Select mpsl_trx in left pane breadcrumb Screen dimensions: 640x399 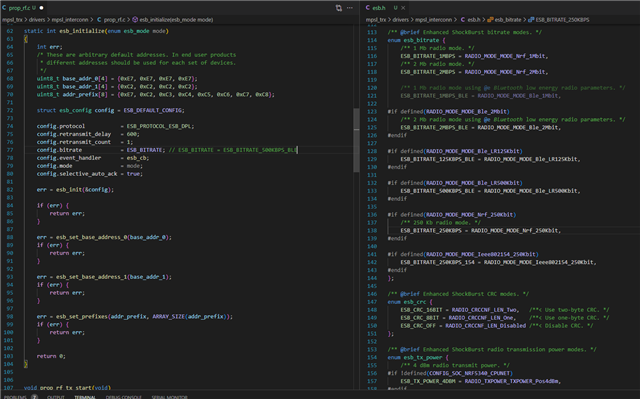click(12, 20)
